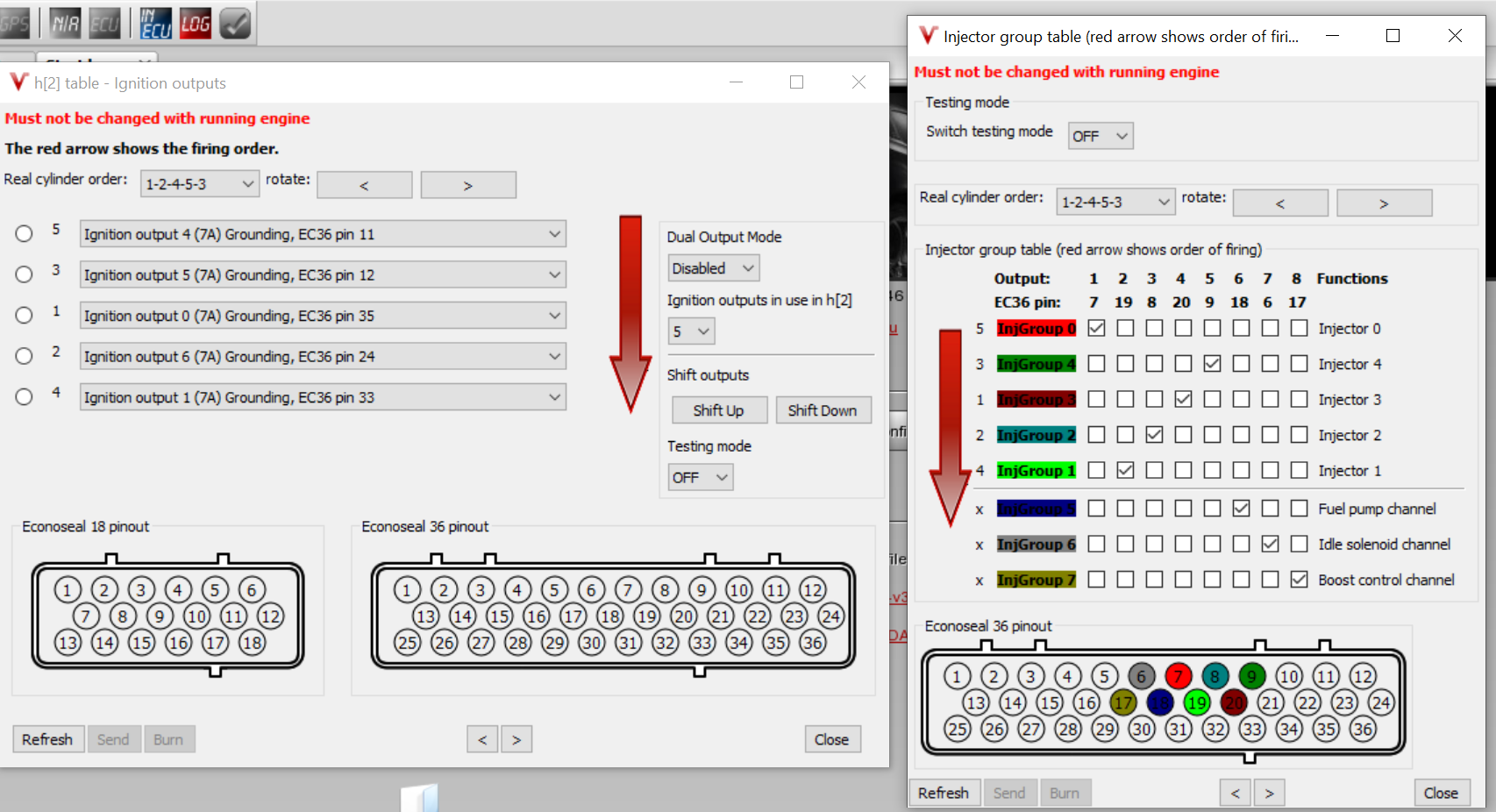Click the checkmark toolbar icon
This screenshot has width=1496, height=812.
[x=235, y=24]
